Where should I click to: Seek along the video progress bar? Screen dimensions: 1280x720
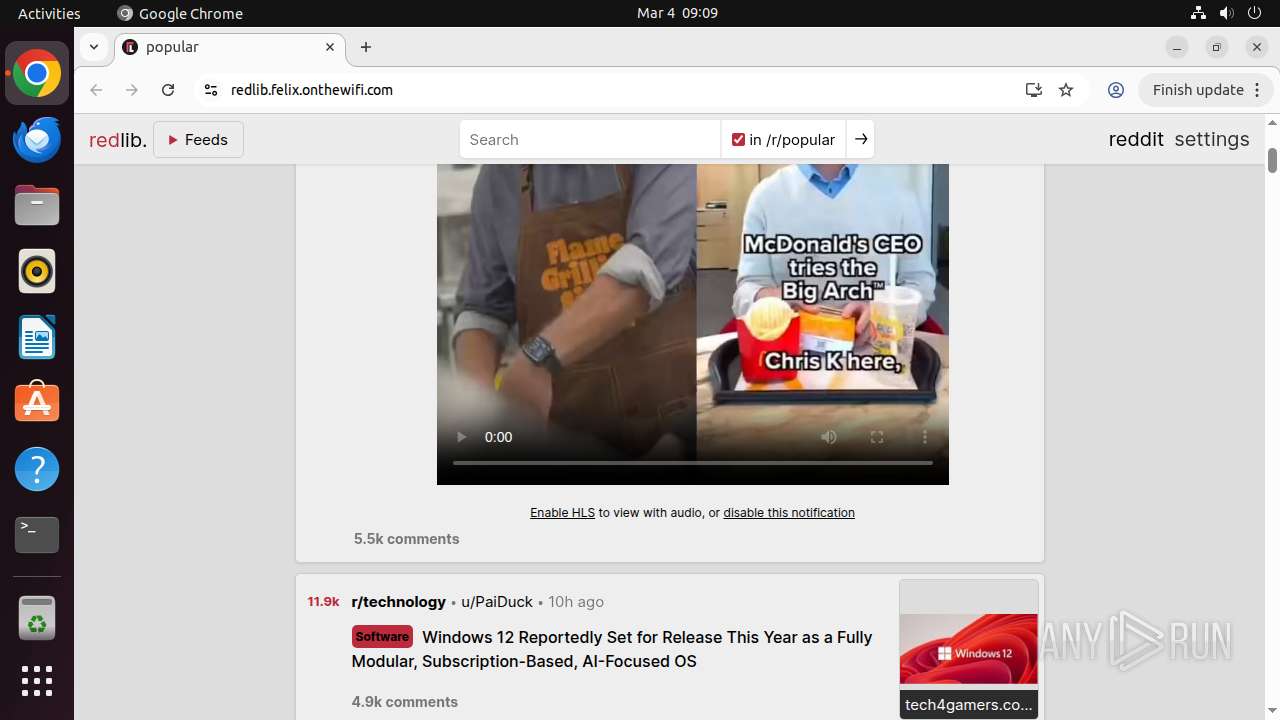tap(693, 463)
